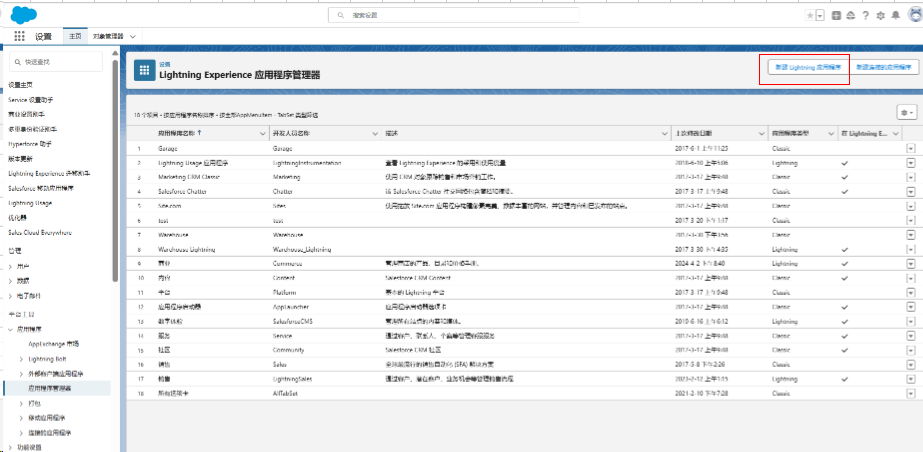Open row actions for the test app
The image size is (923, 452).
pos(911,220)
